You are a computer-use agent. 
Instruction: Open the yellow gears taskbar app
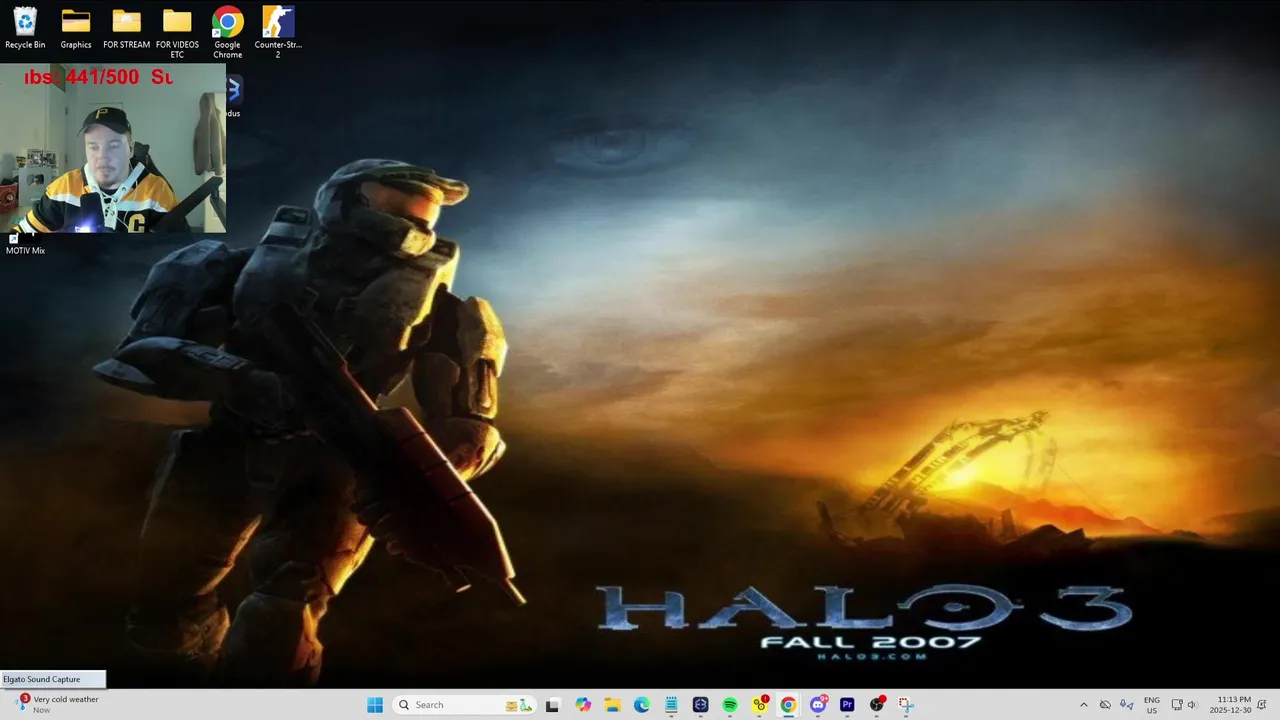(x=760, y=705)
